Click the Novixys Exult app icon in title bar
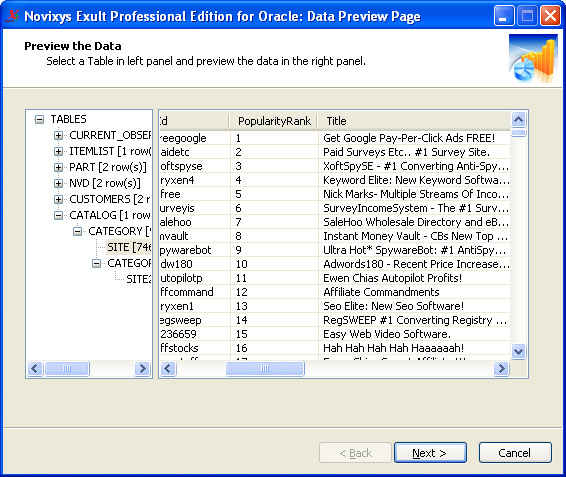This screenshot has height=477, width=566. (x=13, y=16)
